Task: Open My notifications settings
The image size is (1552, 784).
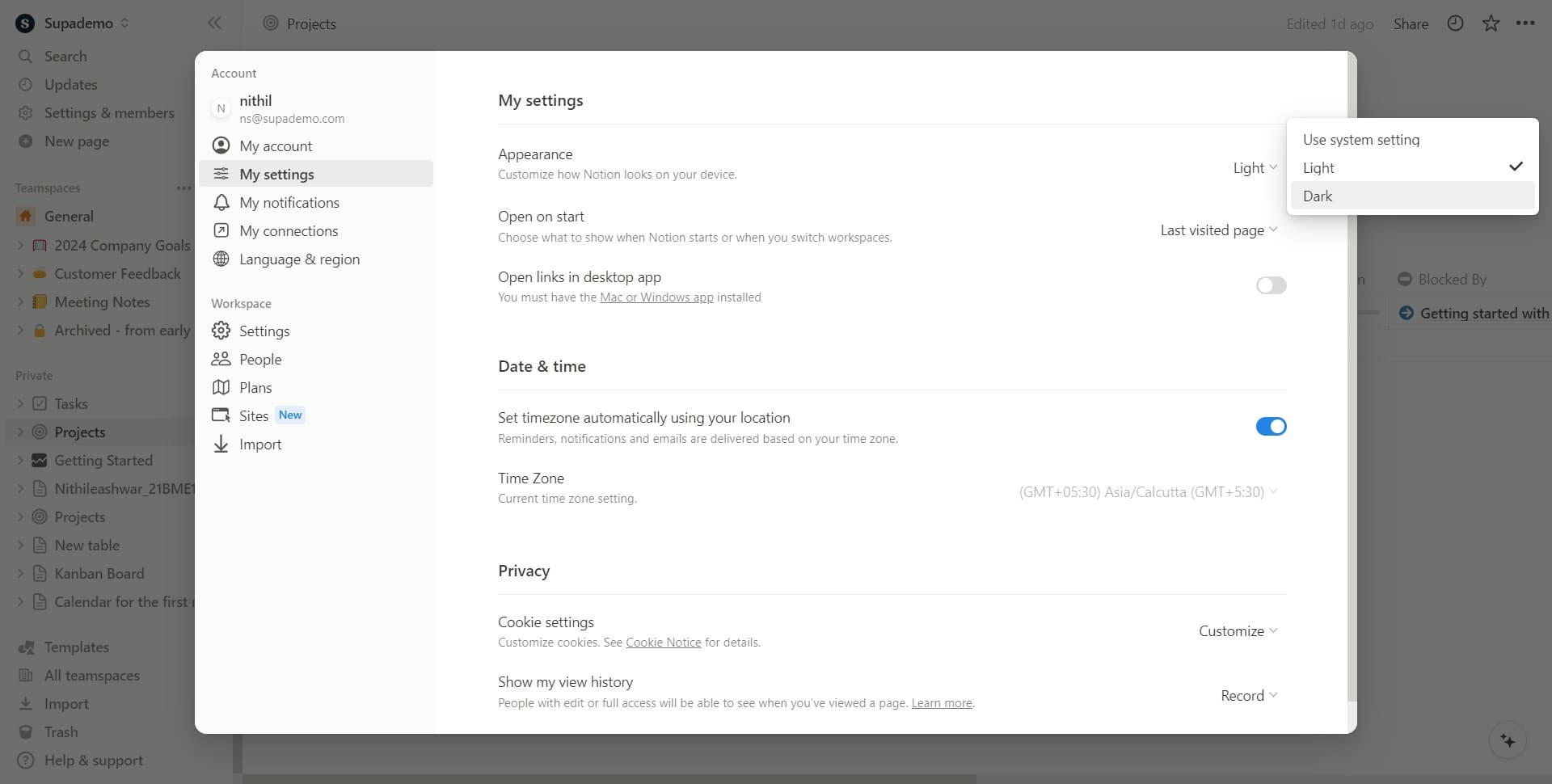Action: [316, 202]
